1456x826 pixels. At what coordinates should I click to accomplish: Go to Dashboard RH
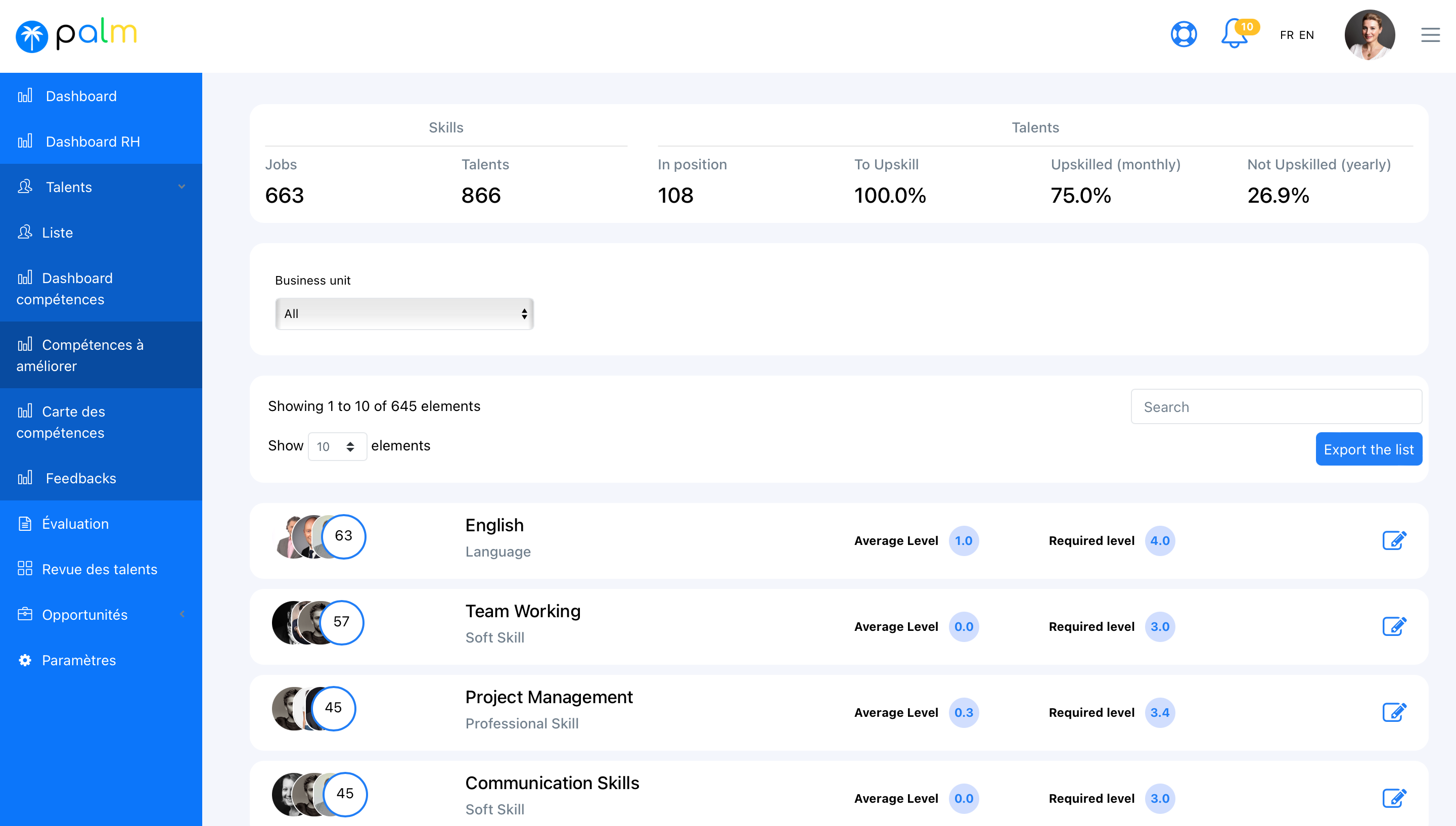(x=93, y=142)
